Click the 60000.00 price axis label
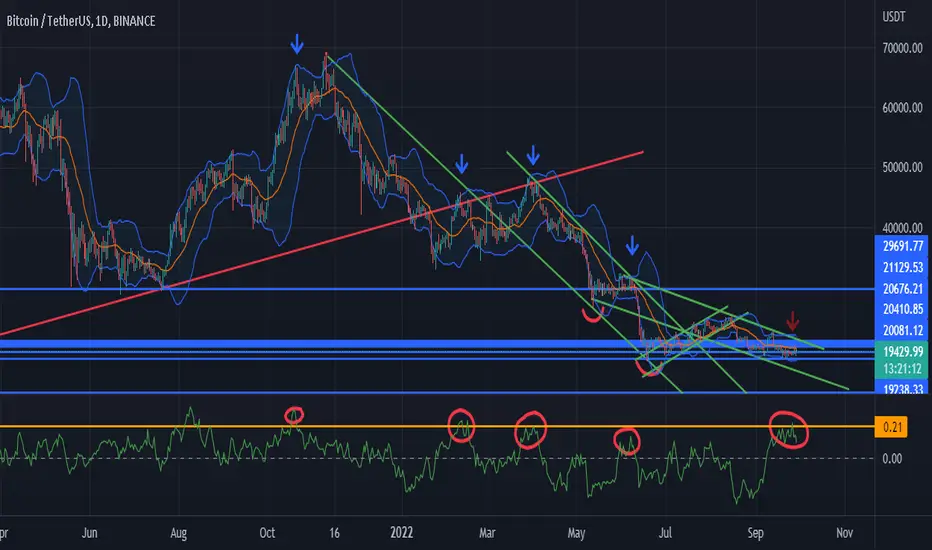This screenshot has height=550, width=932. (x=902, y=108)
